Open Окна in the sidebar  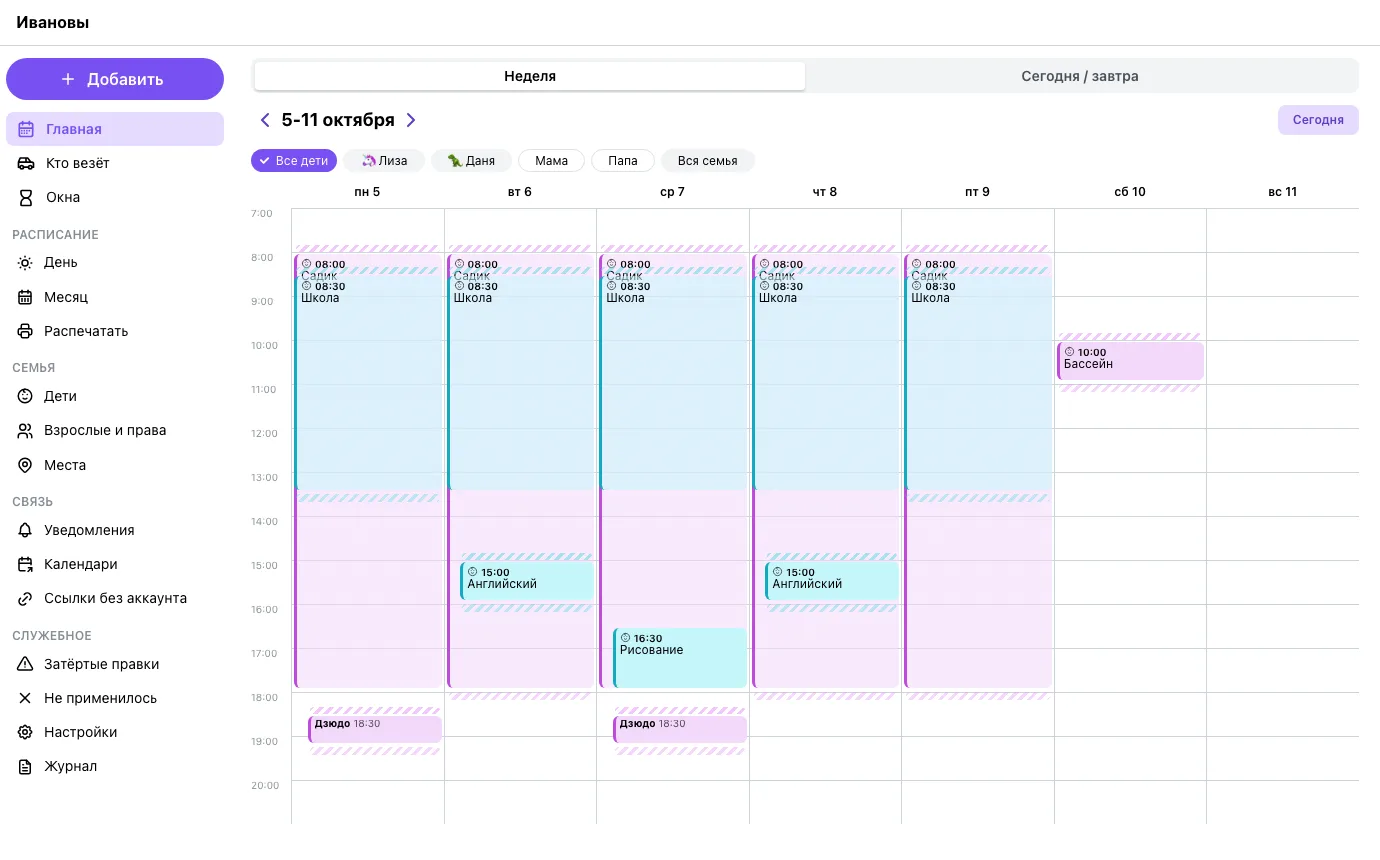[115, 197]
